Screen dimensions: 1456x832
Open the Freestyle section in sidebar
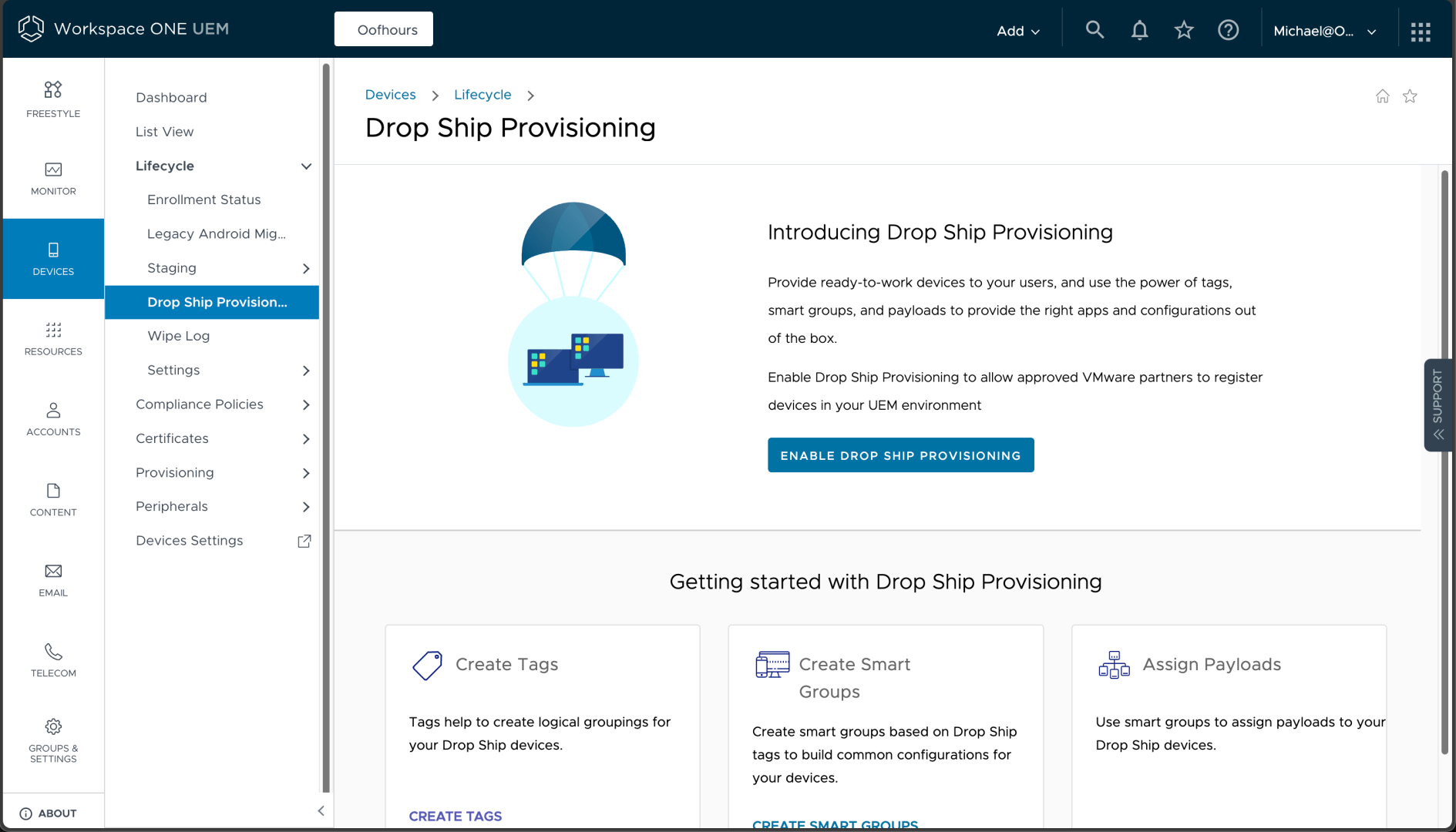53,99
